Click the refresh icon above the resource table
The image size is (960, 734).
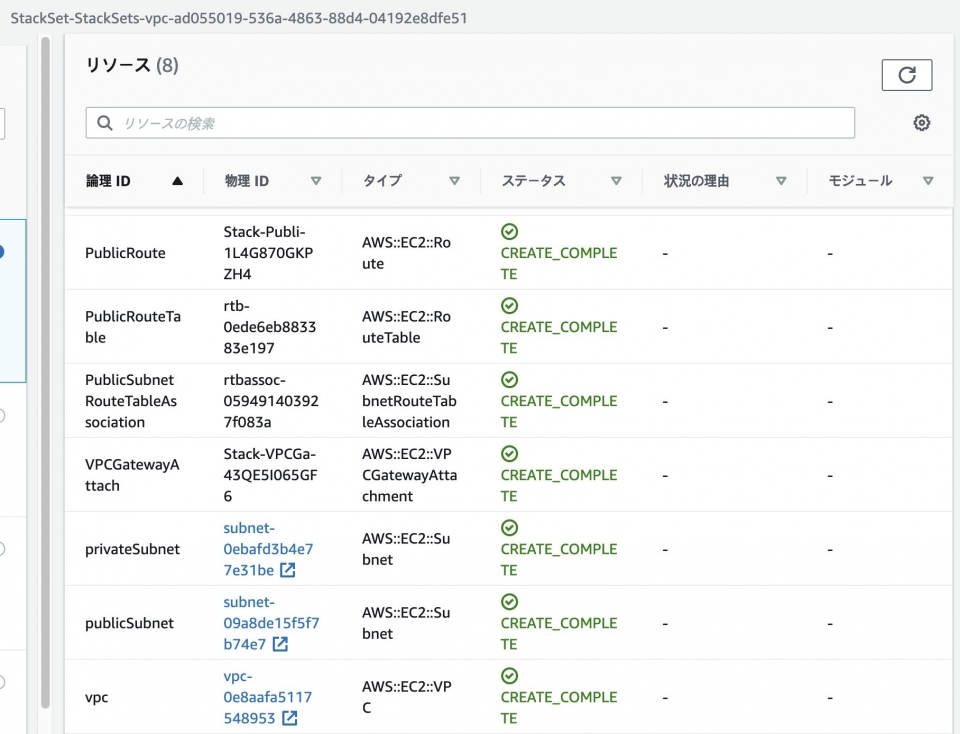(x=907, y=74)
